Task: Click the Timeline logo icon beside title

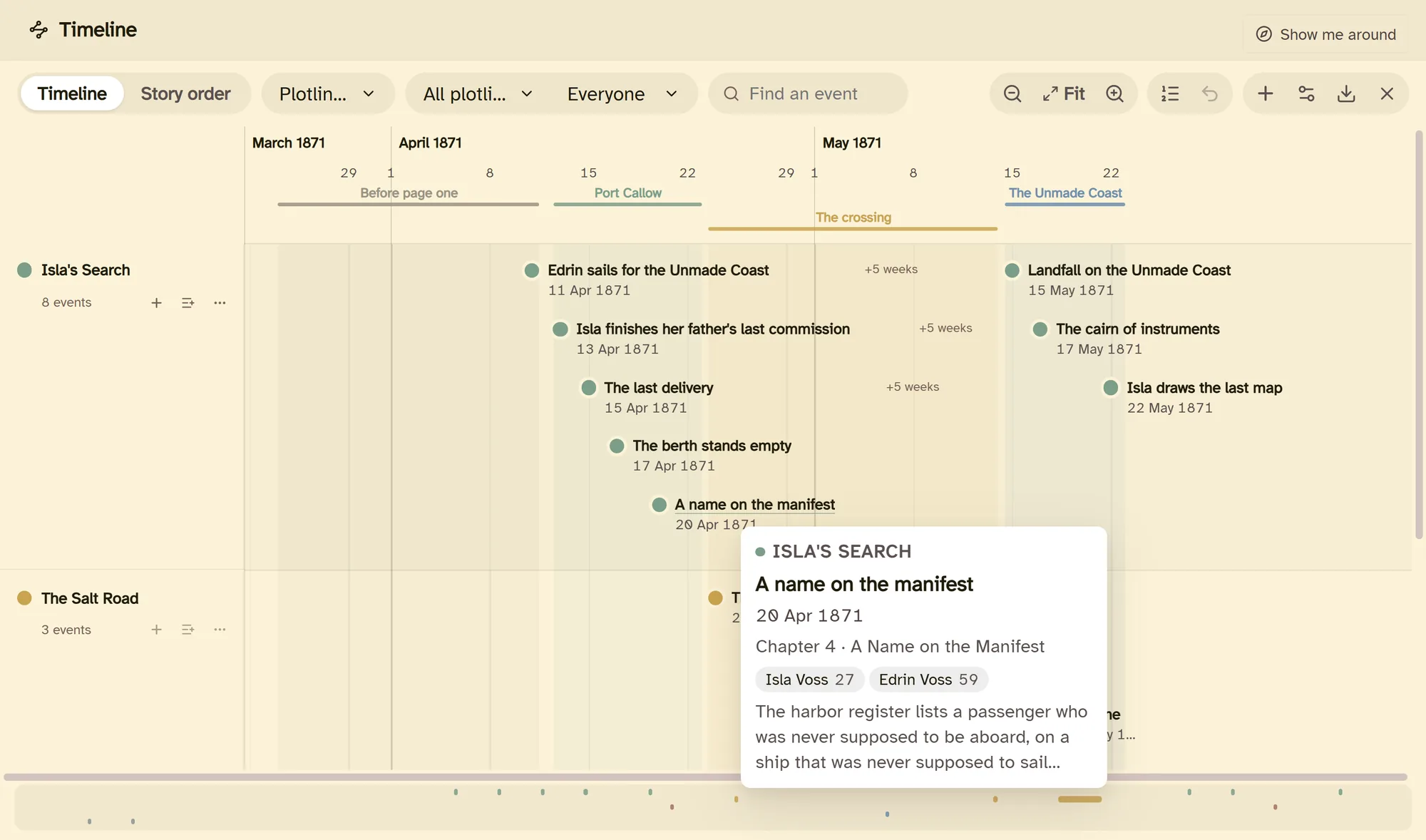Action: (39, 30)
